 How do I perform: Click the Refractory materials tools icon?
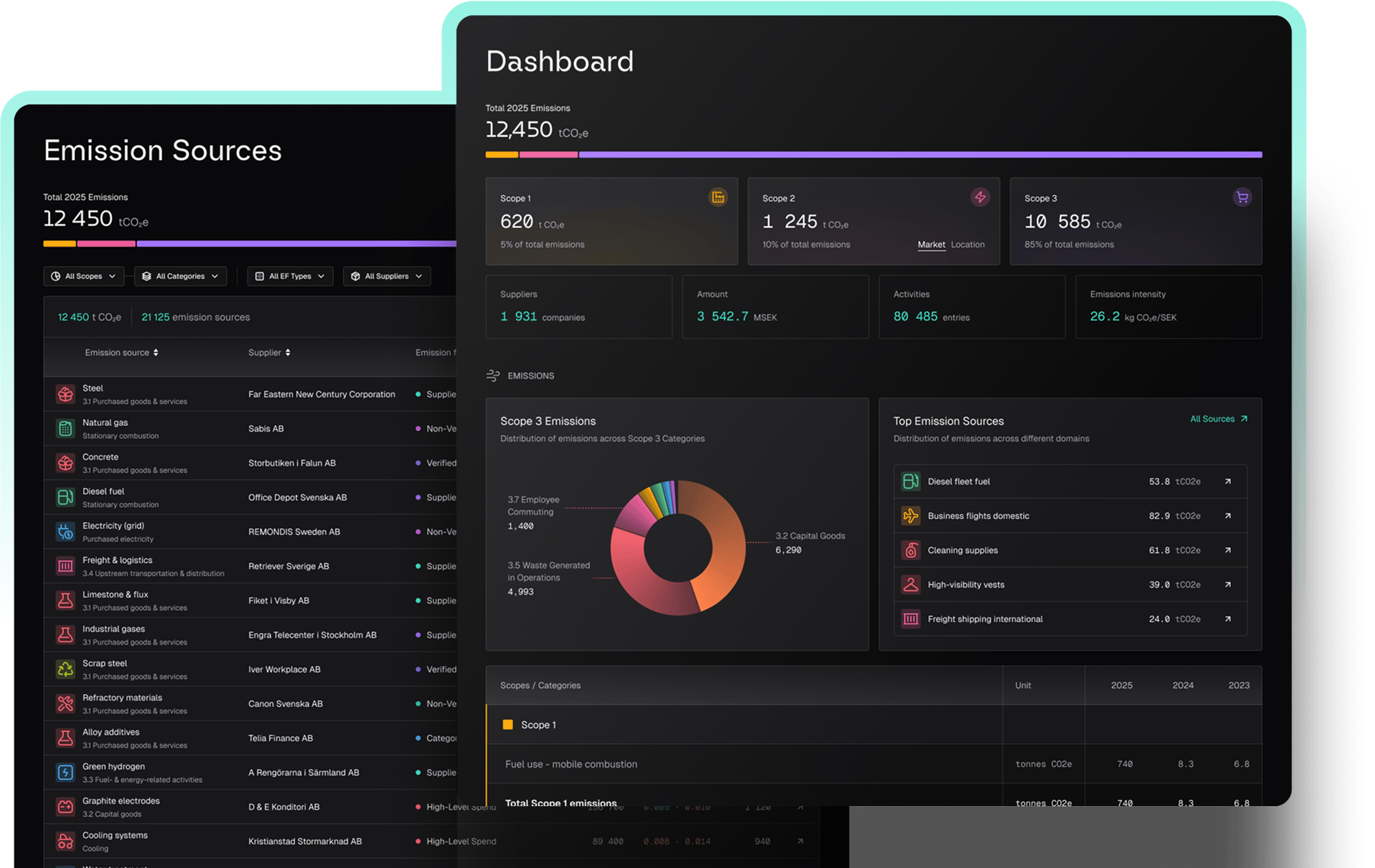(x=65, y=703)
